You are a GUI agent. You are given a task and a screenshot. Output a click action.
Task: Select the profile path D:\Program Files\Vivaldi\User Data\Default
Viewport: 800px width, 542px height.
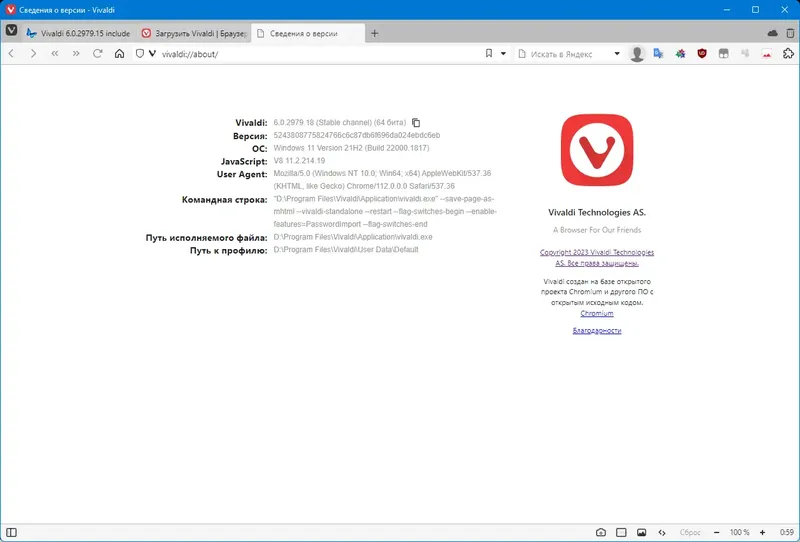click(x=346, y=250)
